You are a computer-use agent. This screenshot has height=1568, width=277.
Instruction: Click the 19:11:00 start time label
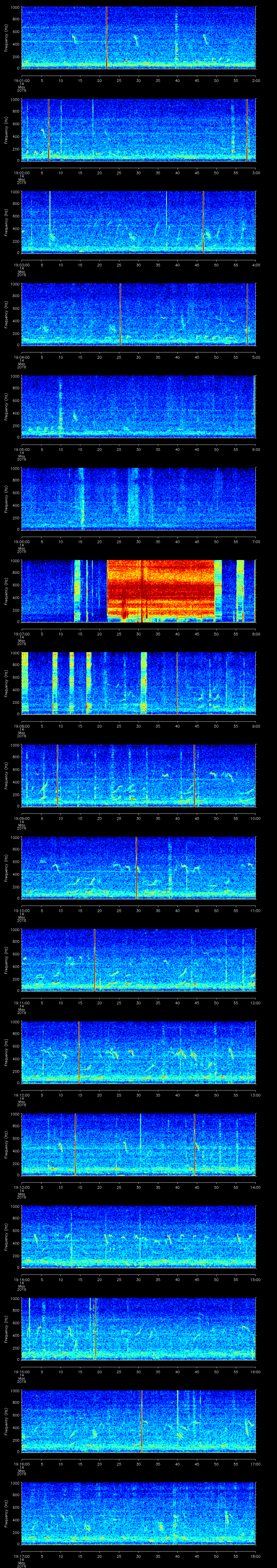tap(21, 1003)
